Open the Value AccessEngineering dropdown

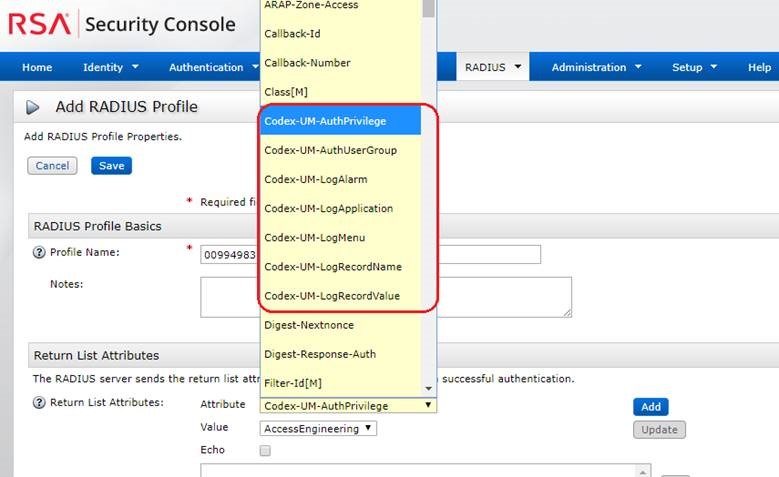(318, 428)
